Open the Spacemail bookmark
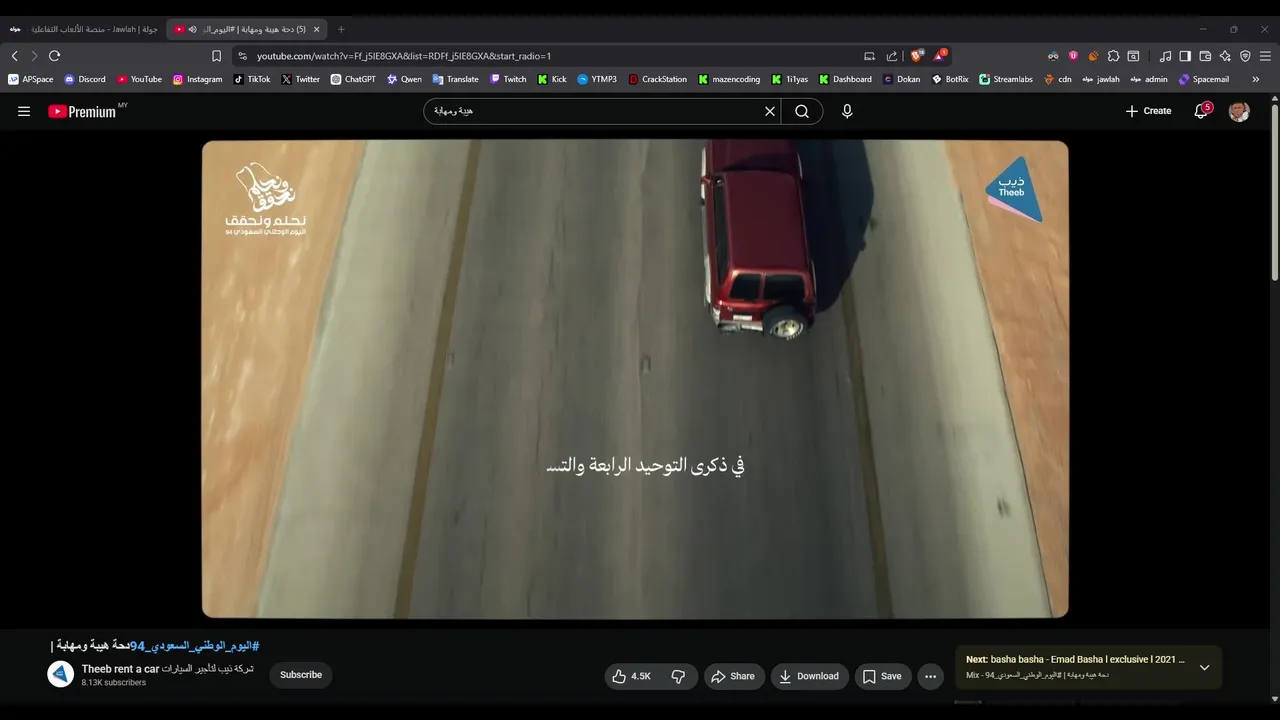Viewport: 1280px width, 720px height. point(1204,79)
